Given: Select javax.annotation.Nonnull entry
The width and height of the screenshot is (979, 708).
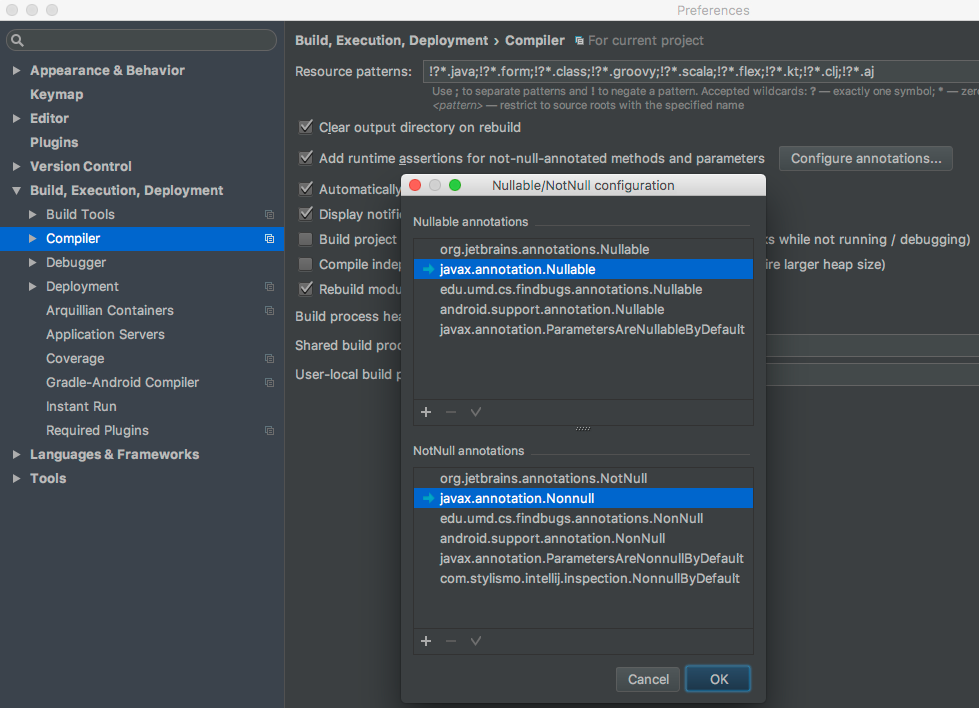Looking at the screenshot, I should tap(583, 499).
